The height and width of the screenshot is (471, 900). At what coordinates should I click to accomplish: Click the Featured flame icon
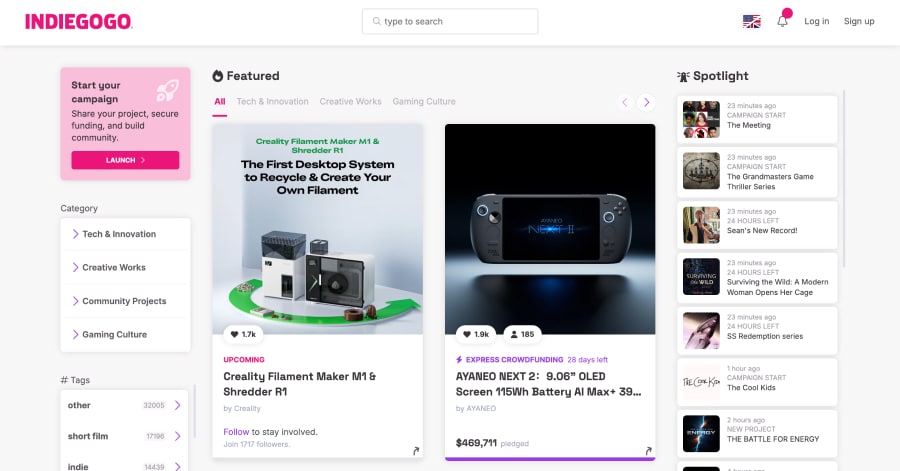coord(218,76)
